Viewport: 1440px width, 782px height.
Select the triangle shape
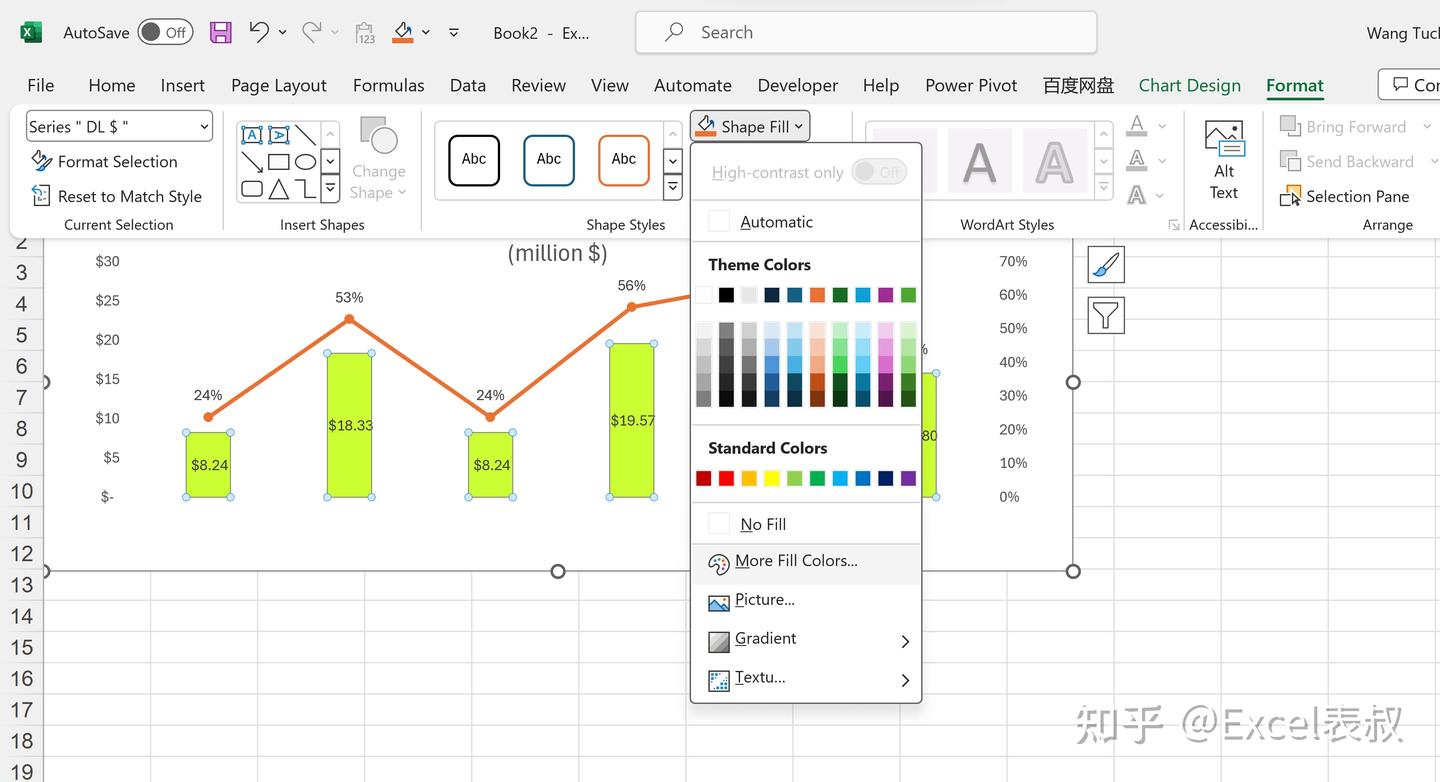tap(279, 188)
